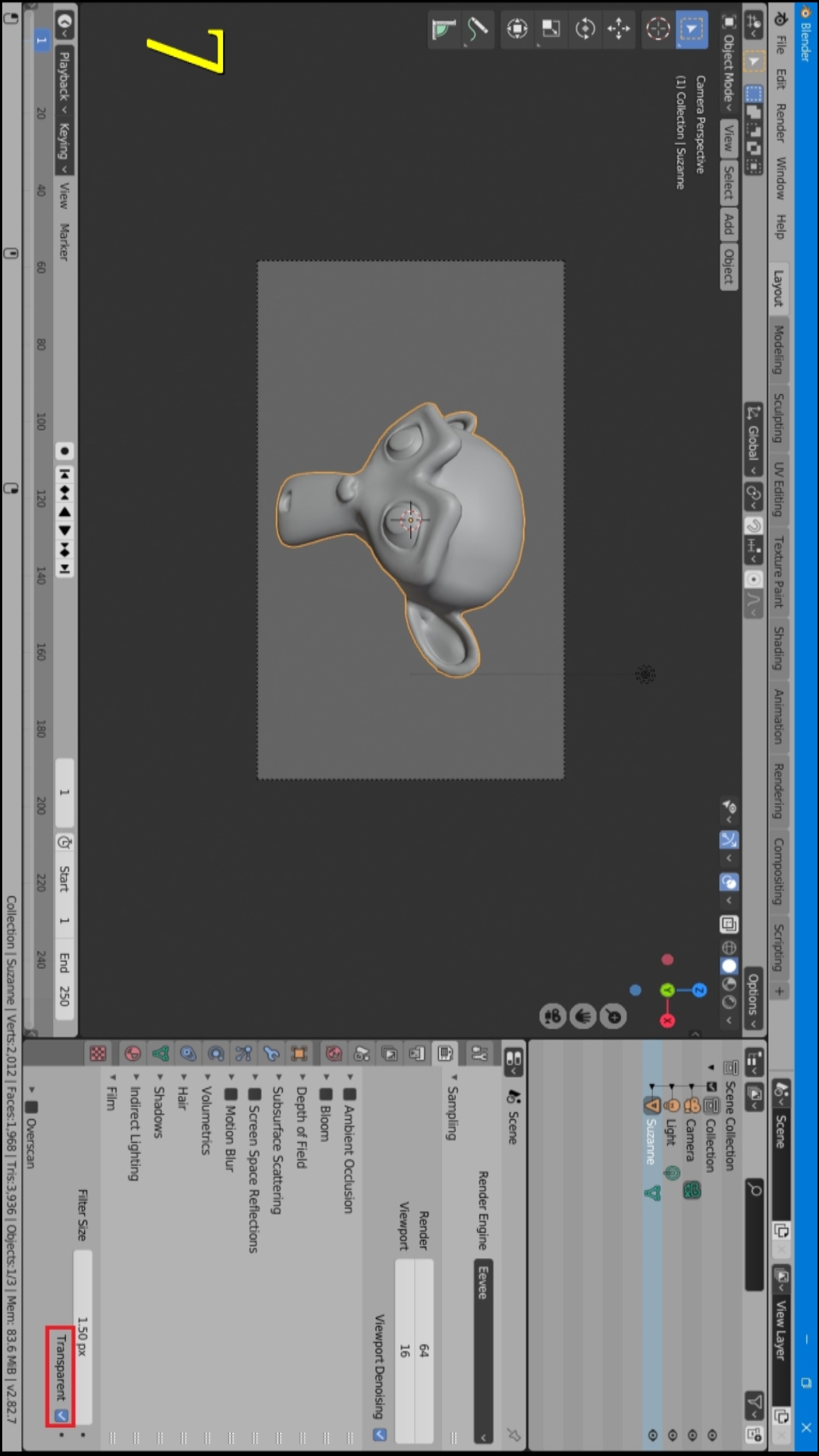Click the add workspace plus button
This screenshot has height=1456, width=819.
[779, 991]
